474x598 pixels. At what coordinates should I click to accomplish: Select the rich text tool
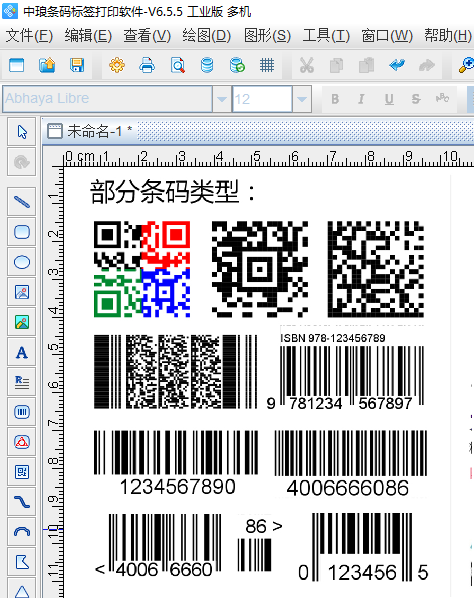22,382
